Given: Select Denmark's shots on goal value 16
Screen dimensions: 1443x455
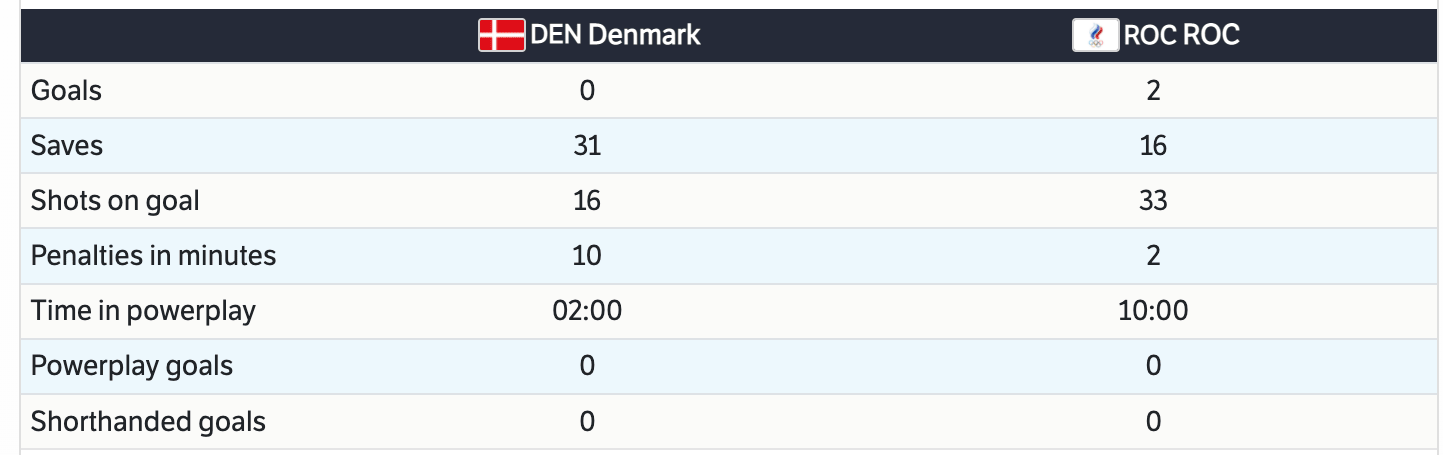Looking at the screenshot, I should click(587, 201).
